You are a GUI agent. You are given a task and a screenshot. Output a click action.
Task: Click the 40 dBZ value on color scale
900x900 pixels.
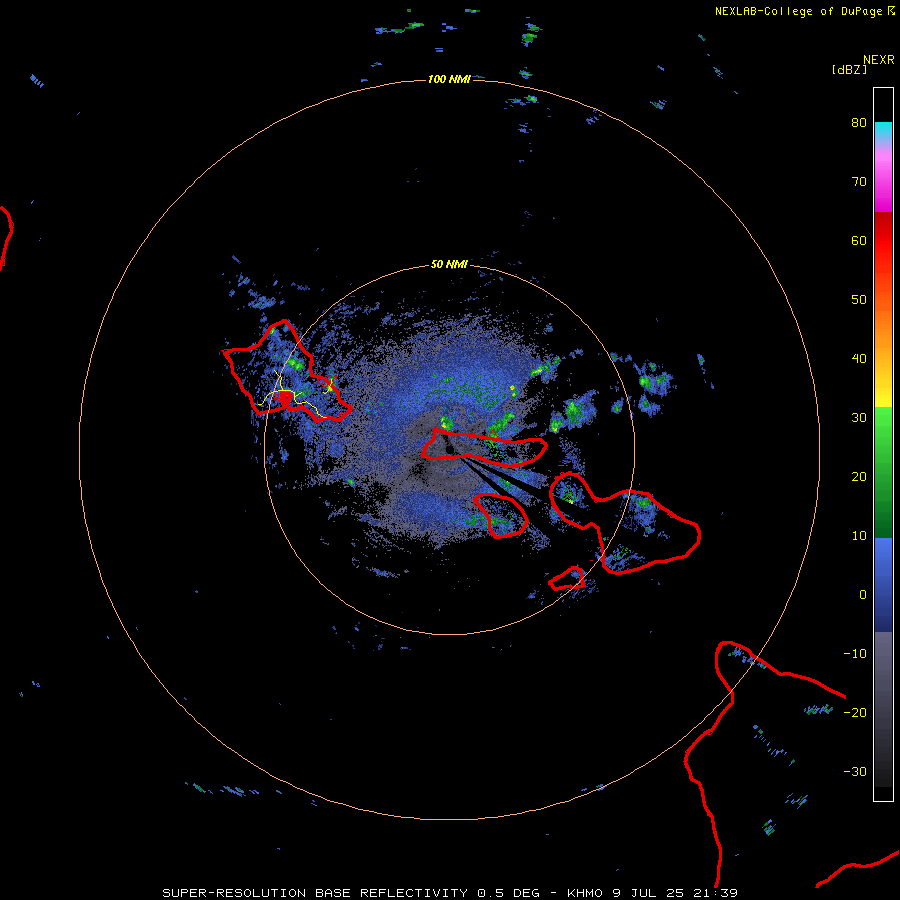point(859,359)
